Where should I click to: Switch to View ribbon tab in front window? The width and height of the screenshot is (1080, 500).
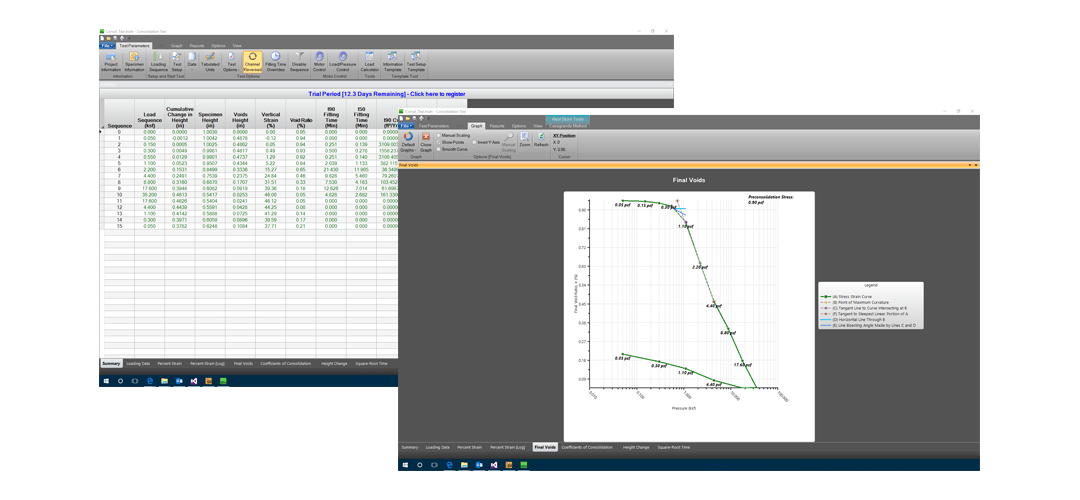pyautogui.click(x=538, y=126)
